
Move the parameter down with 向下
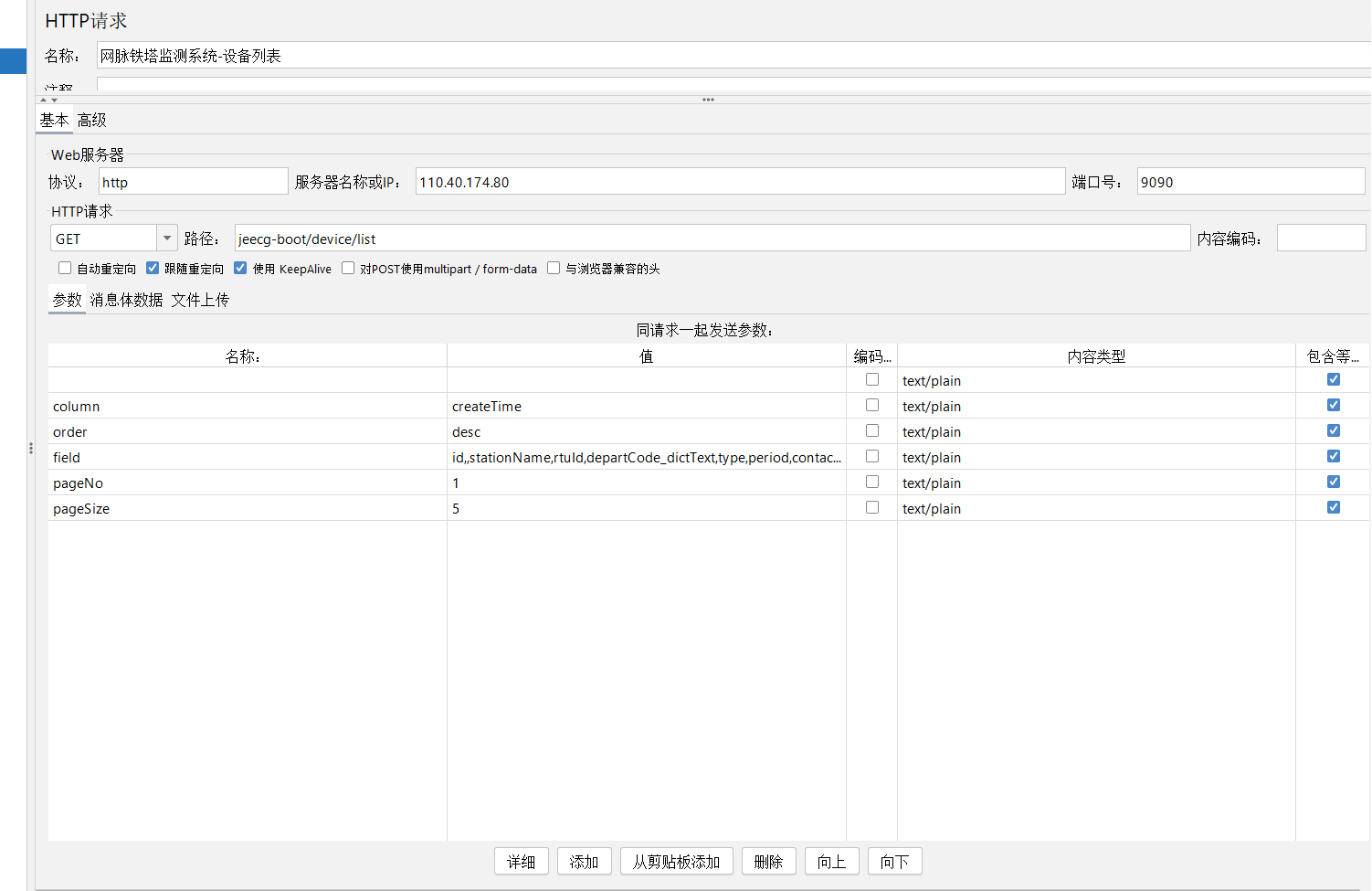tap(895, 862)
